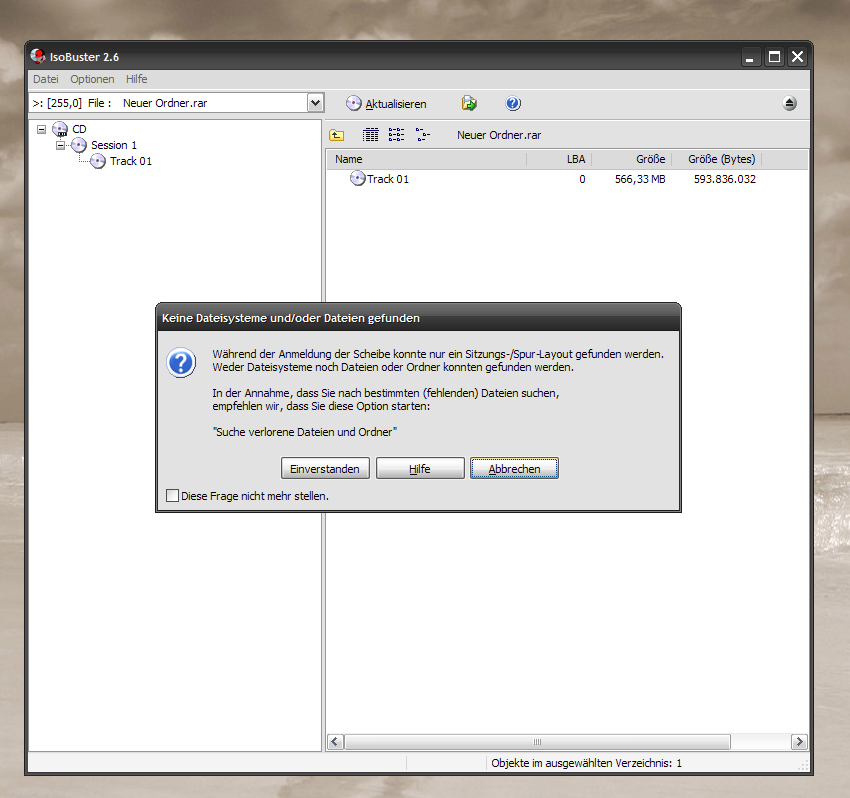
Task: Select the 'CD' tree label
Action: click(79, 129)
